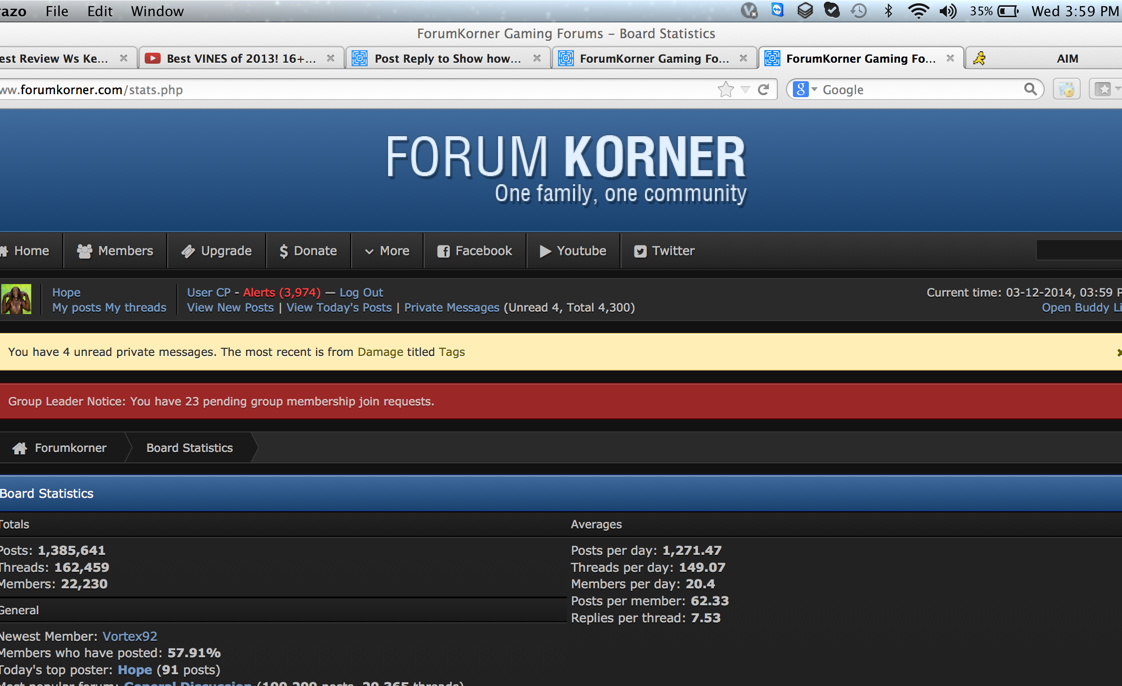
Task: Open the Youtube nav link
Action: click(573, 251)
